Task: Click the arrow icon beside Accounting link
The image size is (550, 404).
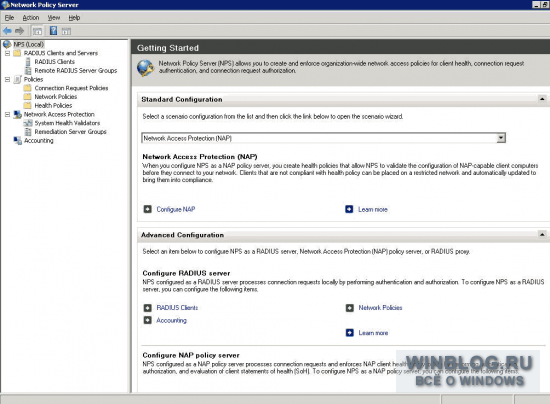Action: 148,320
